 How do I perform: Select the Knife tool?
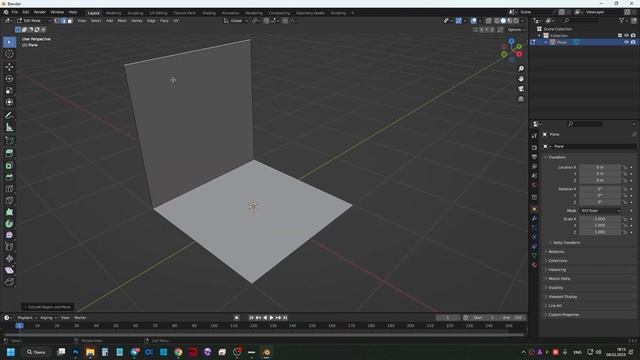[9, 200]
